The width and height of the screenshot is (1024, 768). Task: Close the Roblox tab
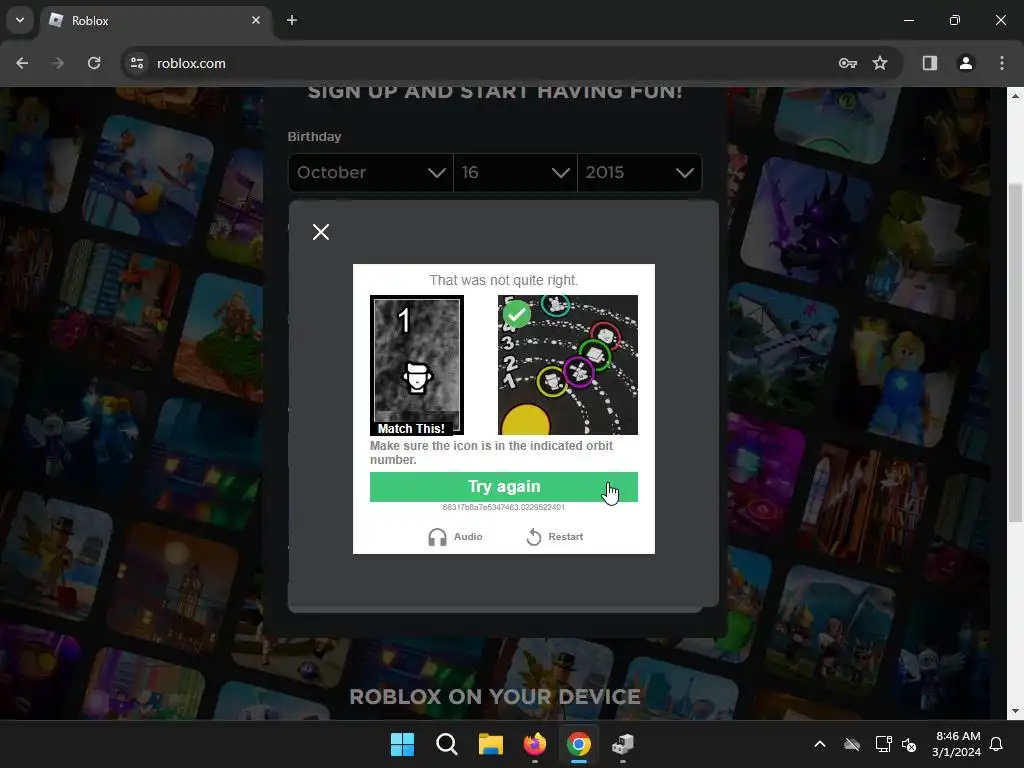pyautogui.click(x=256, y=20)
